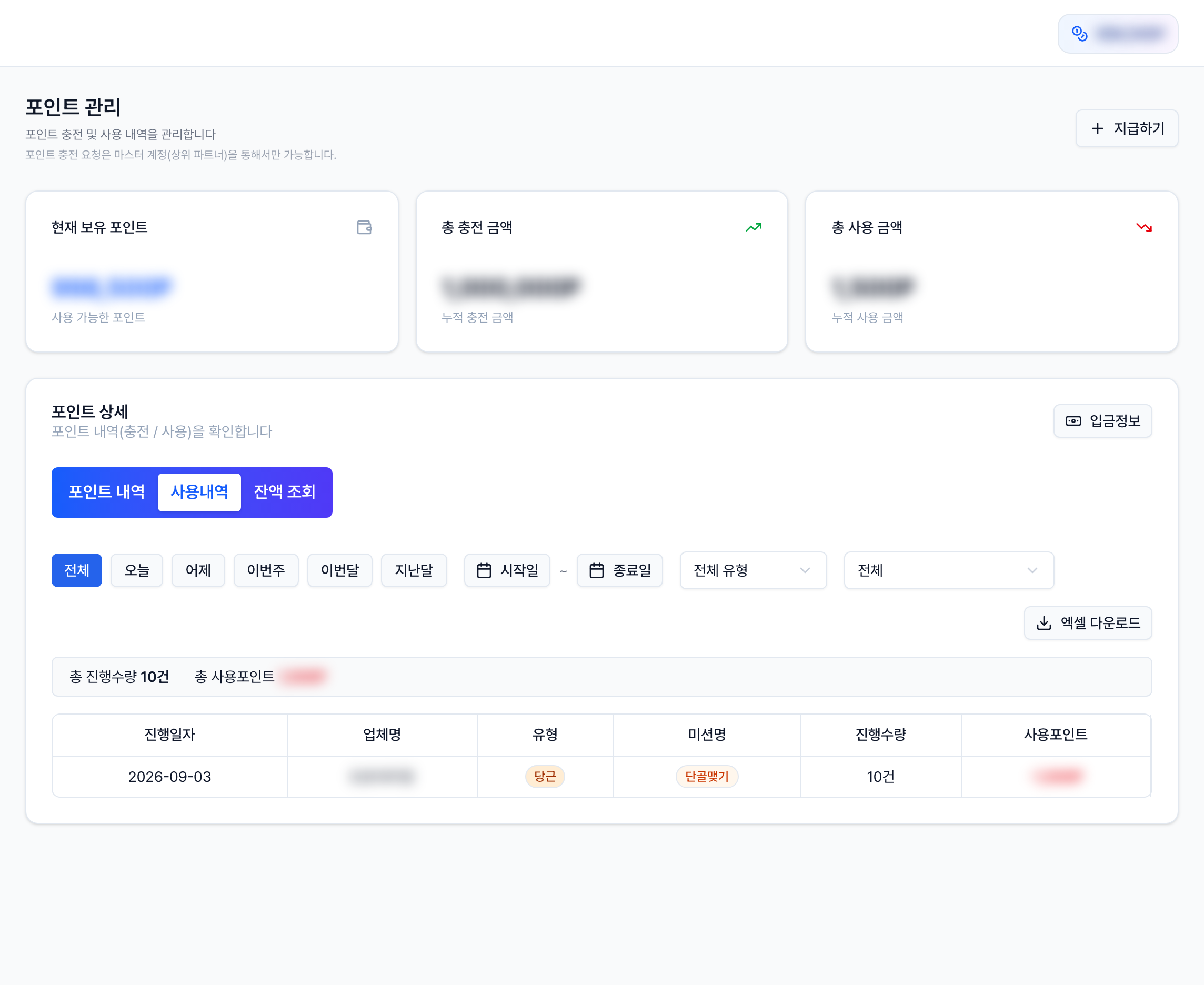The width and height of the screenshot is (1204, 985).
Task: Select the 사용내역 tab
Action: (199, 492)
